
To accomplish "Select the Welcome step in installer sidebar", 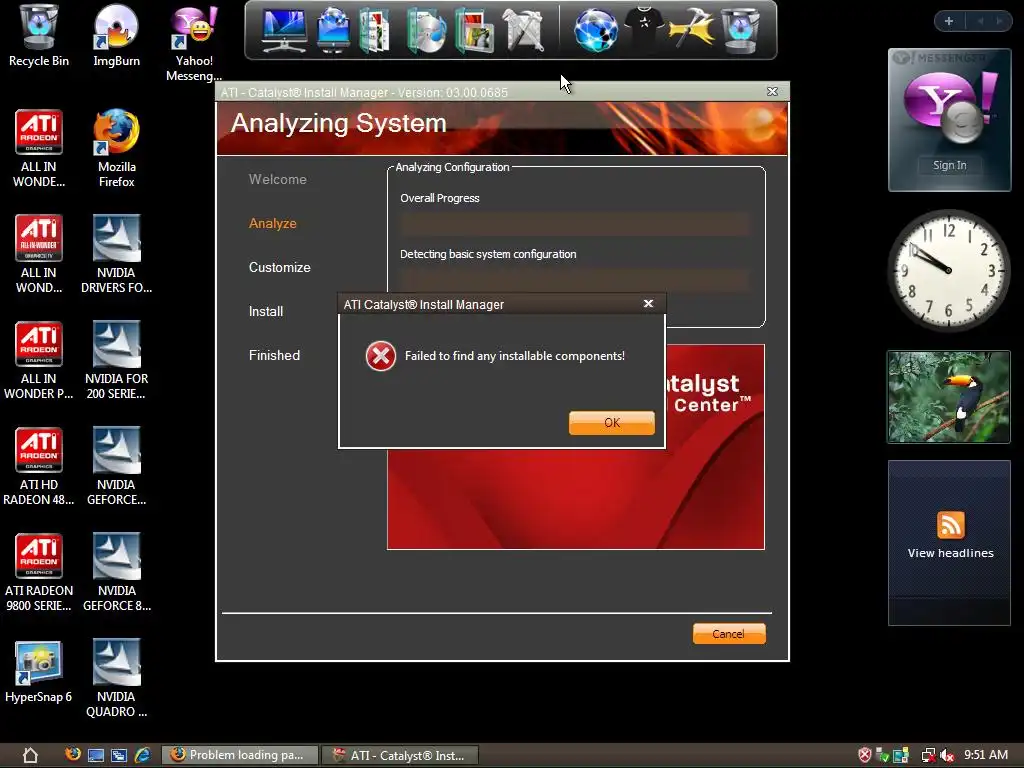I will click(x=278, y=180).
